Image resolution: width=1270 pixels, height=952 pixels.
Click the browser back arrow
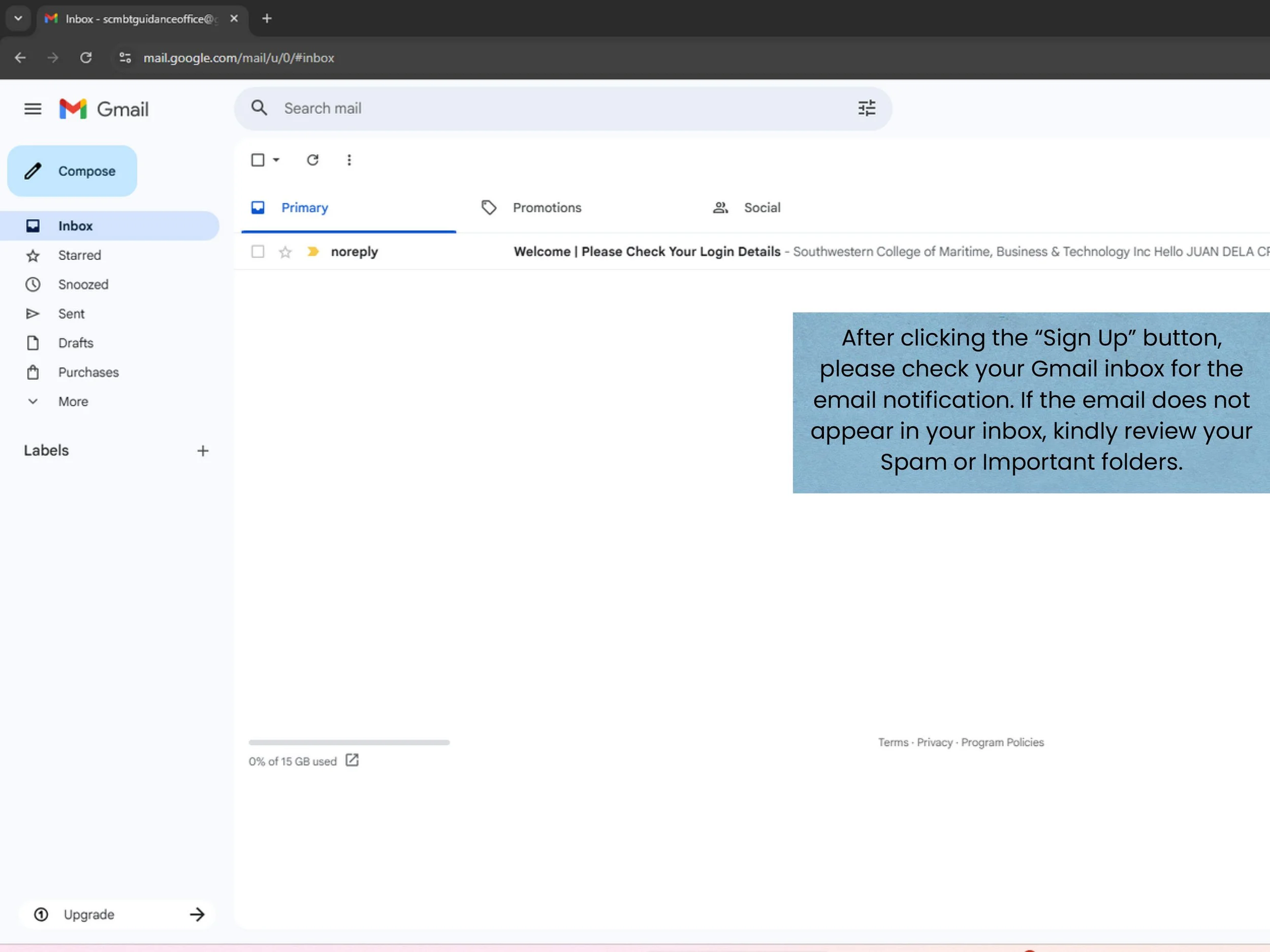(20, 58)
